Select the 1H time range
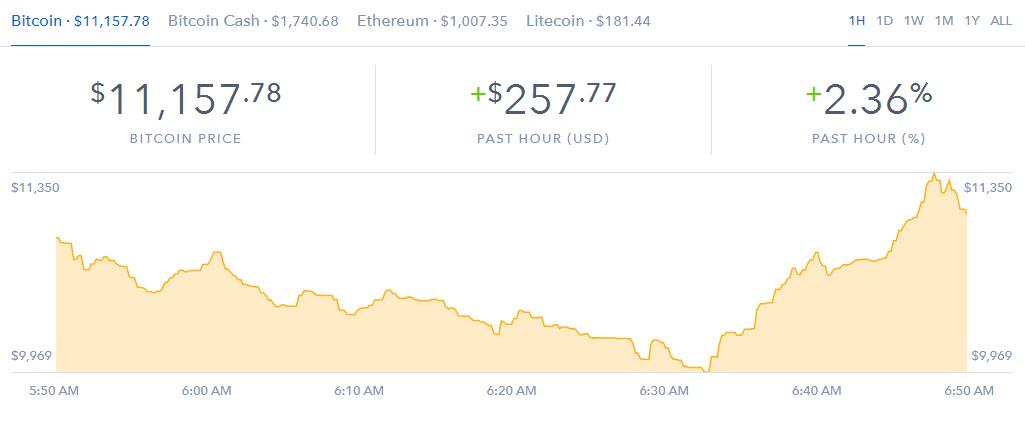 856,20
